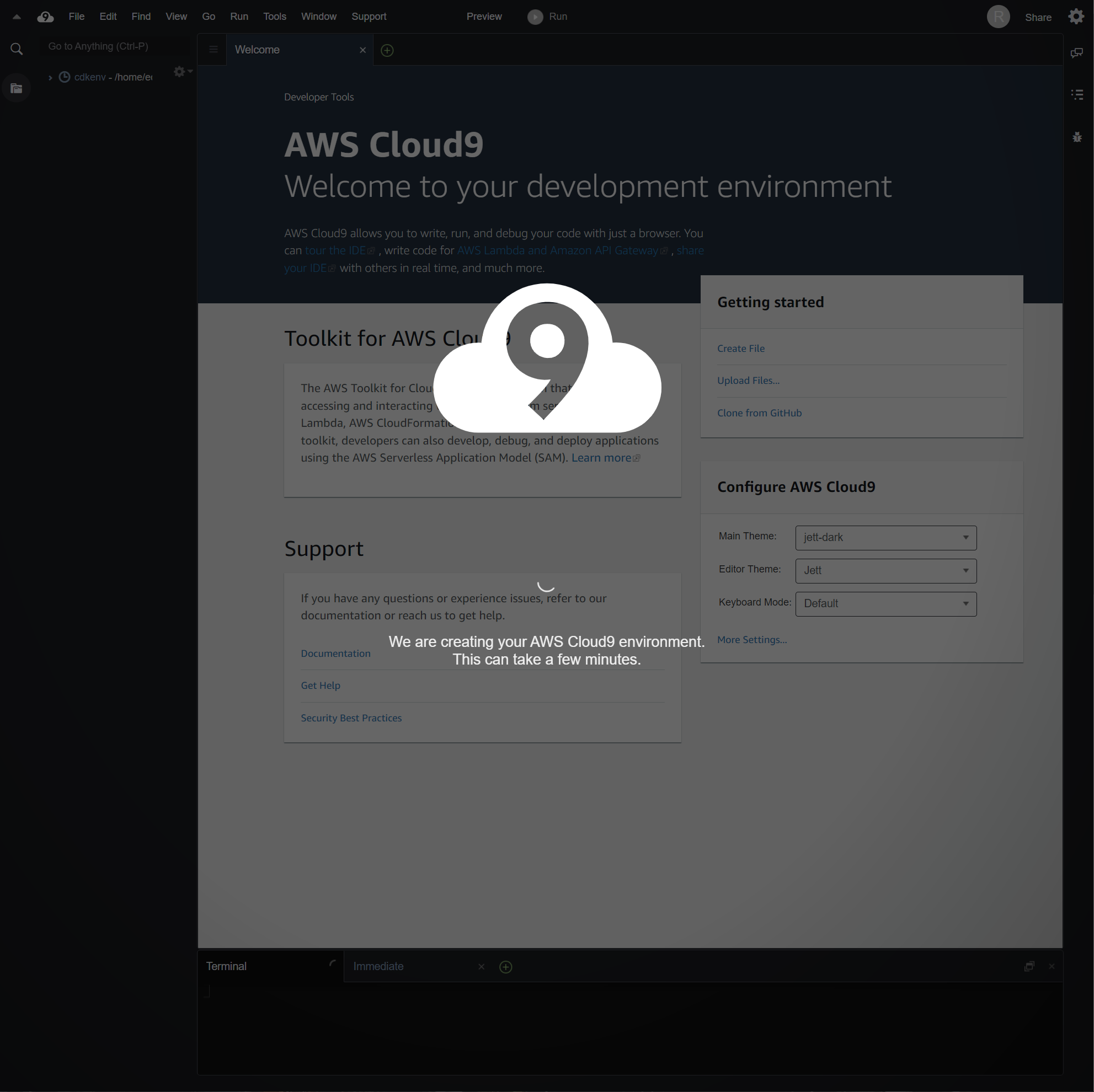
Task: Maximize the terminal pane icon
Action: [1029, 966]
